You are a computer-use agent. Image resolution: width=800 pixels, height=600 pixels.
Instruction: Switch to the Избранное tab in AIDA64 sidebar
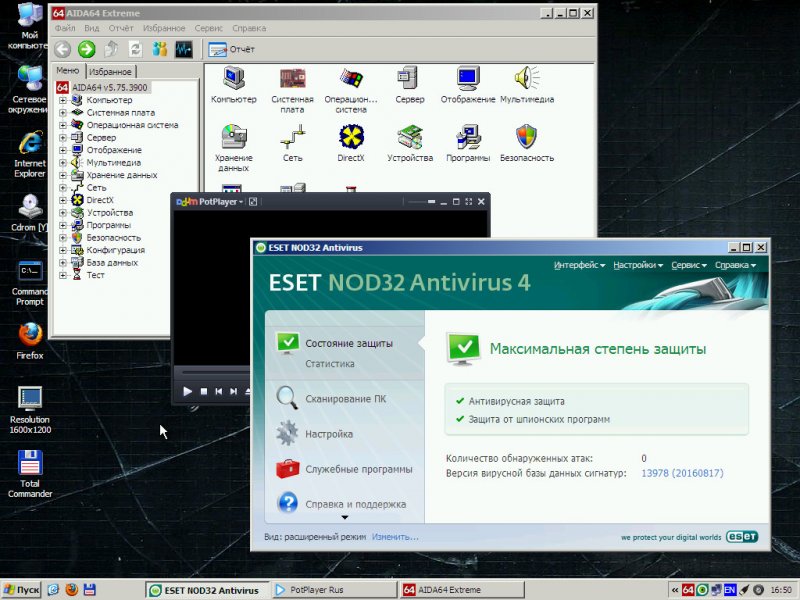[110, 71]
